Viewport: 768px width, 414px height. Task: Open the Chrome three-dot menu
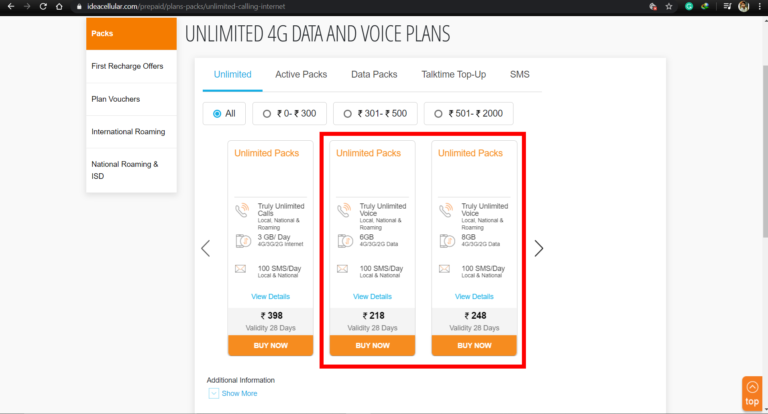click(760, 6)
